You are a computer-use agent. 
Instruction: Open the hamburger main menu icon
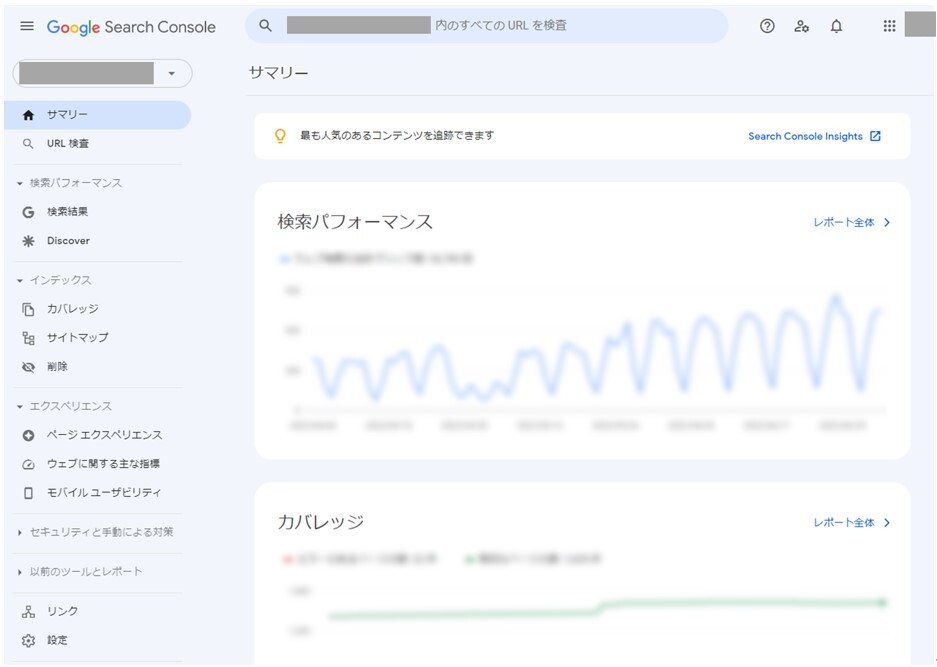(27, 27)
